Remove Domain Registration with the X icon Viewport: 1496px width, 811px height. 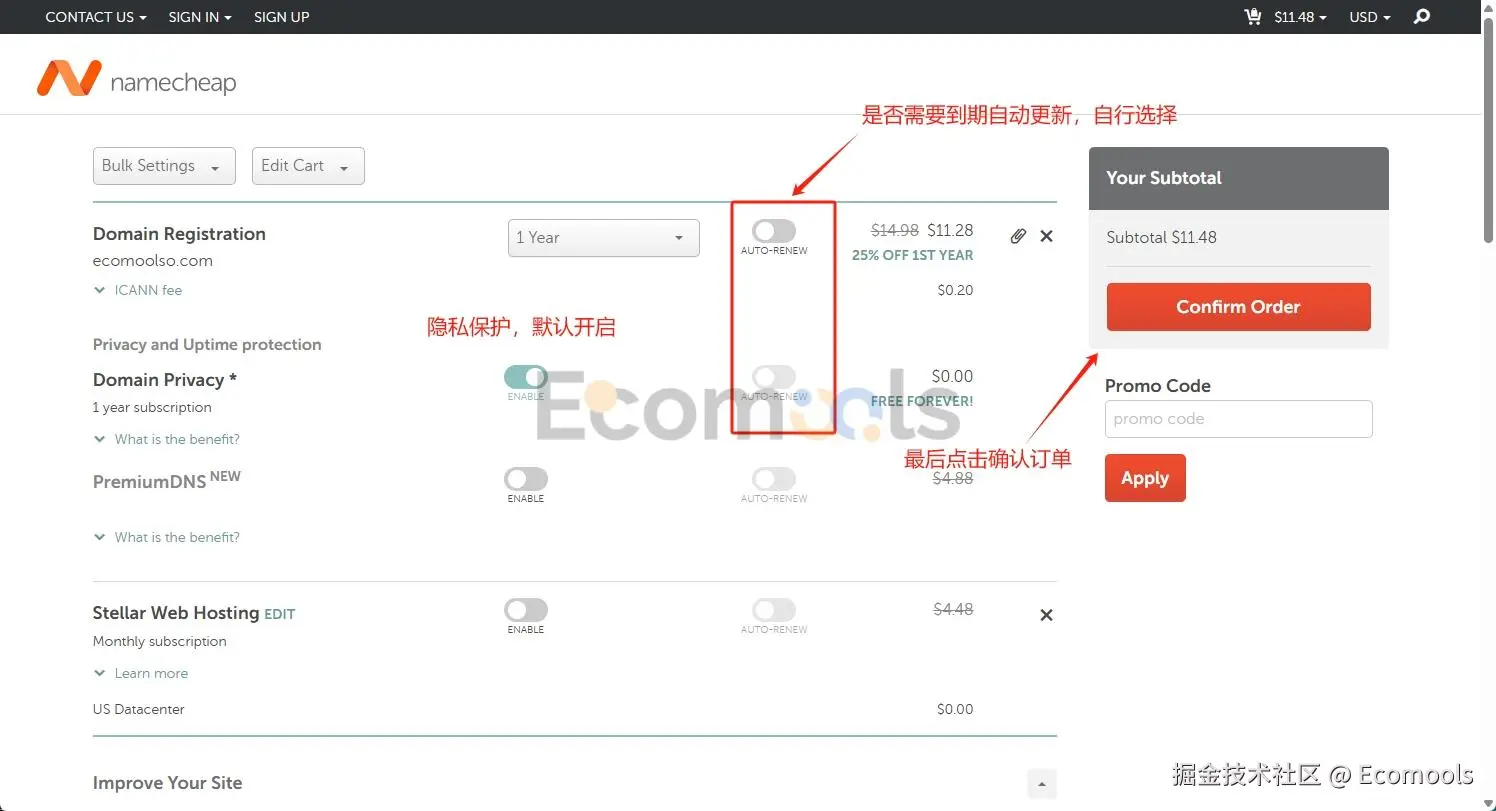point(1046,236)
